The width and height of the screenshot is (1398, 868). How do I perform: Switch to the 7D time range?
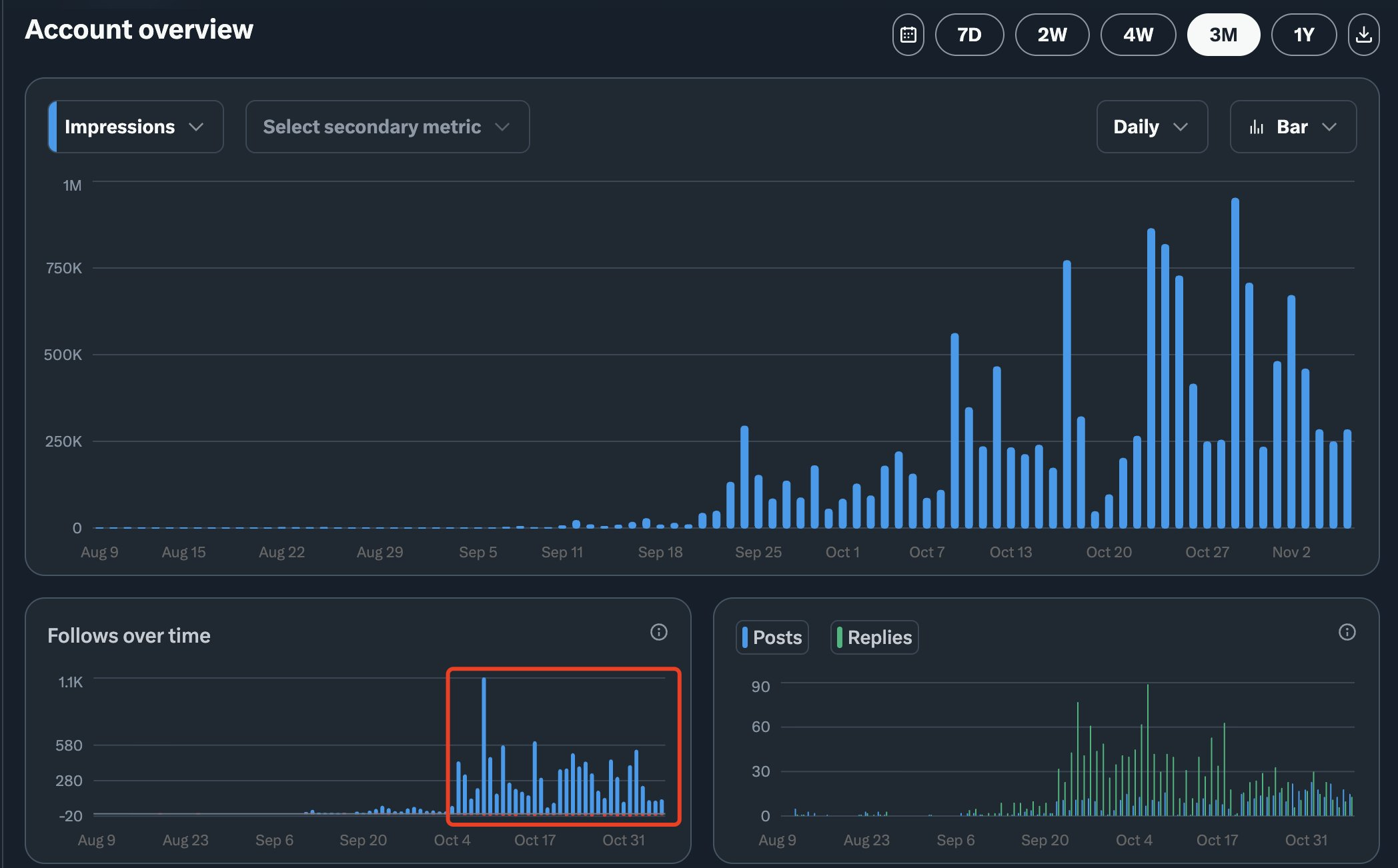(969, 35)
